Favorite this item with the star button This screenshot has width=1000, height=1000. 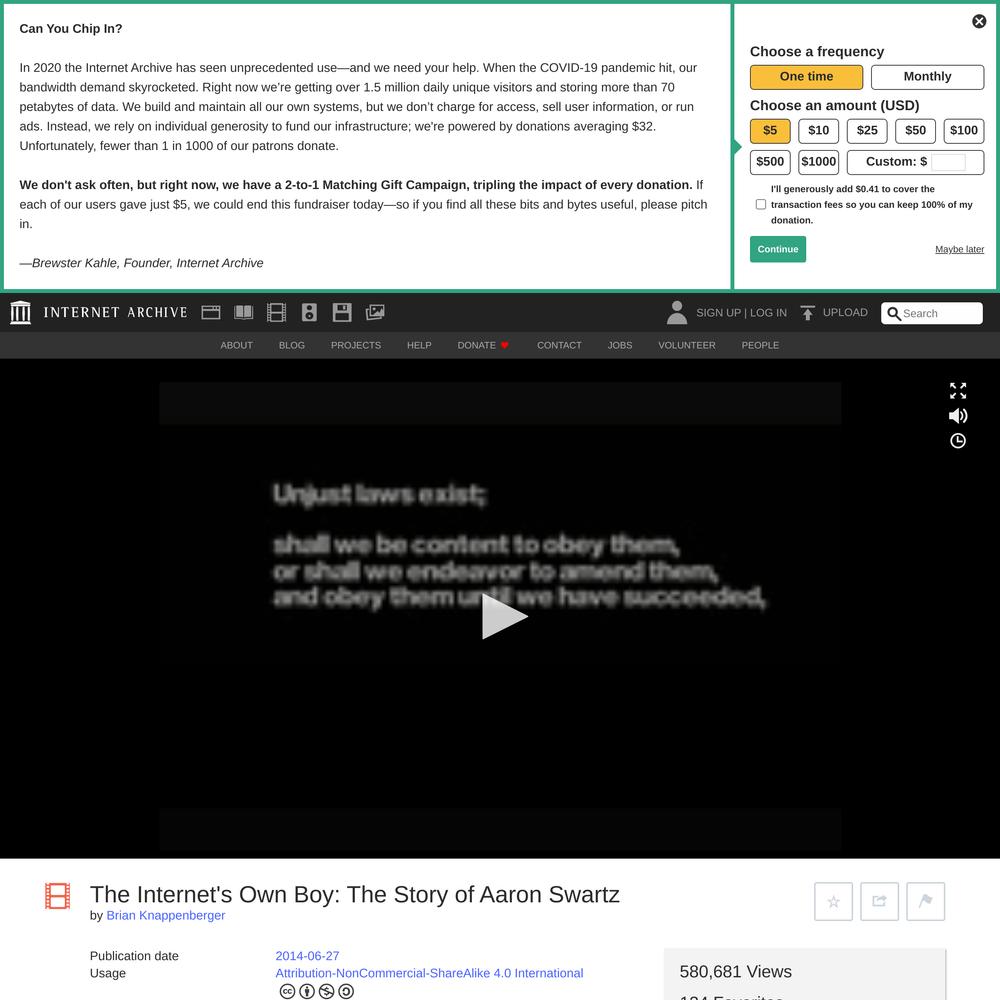(x=834, y=902)
